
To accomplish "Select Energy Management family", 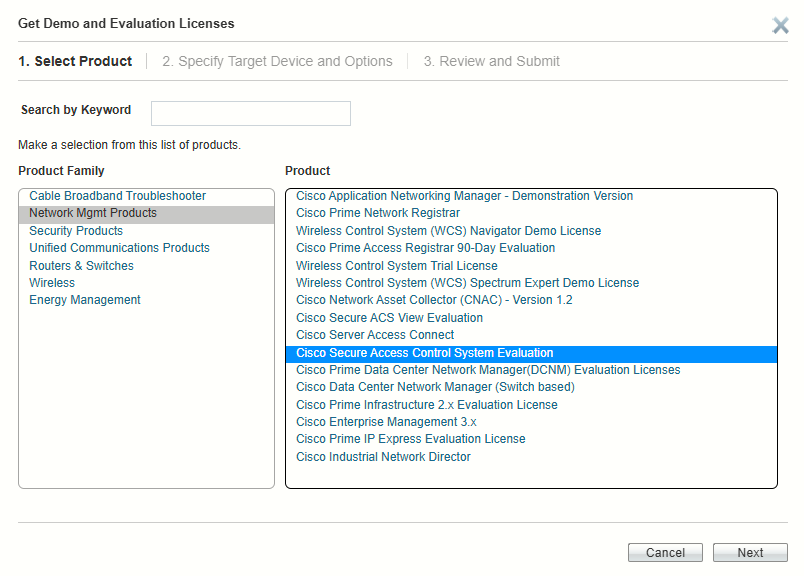I will tap(147, 300).
